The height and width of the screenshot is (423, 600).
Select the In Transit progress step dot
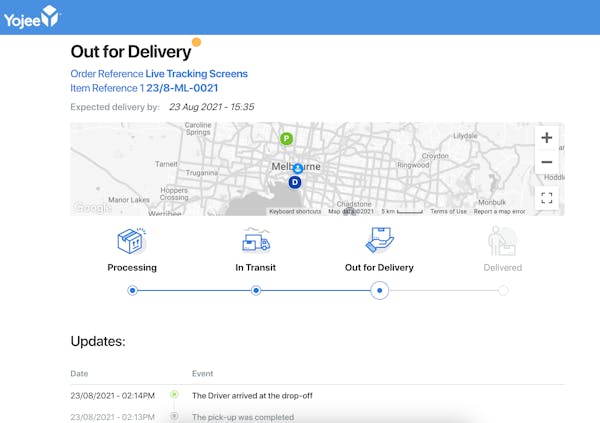pyautogui.click(x=256, y=291)
